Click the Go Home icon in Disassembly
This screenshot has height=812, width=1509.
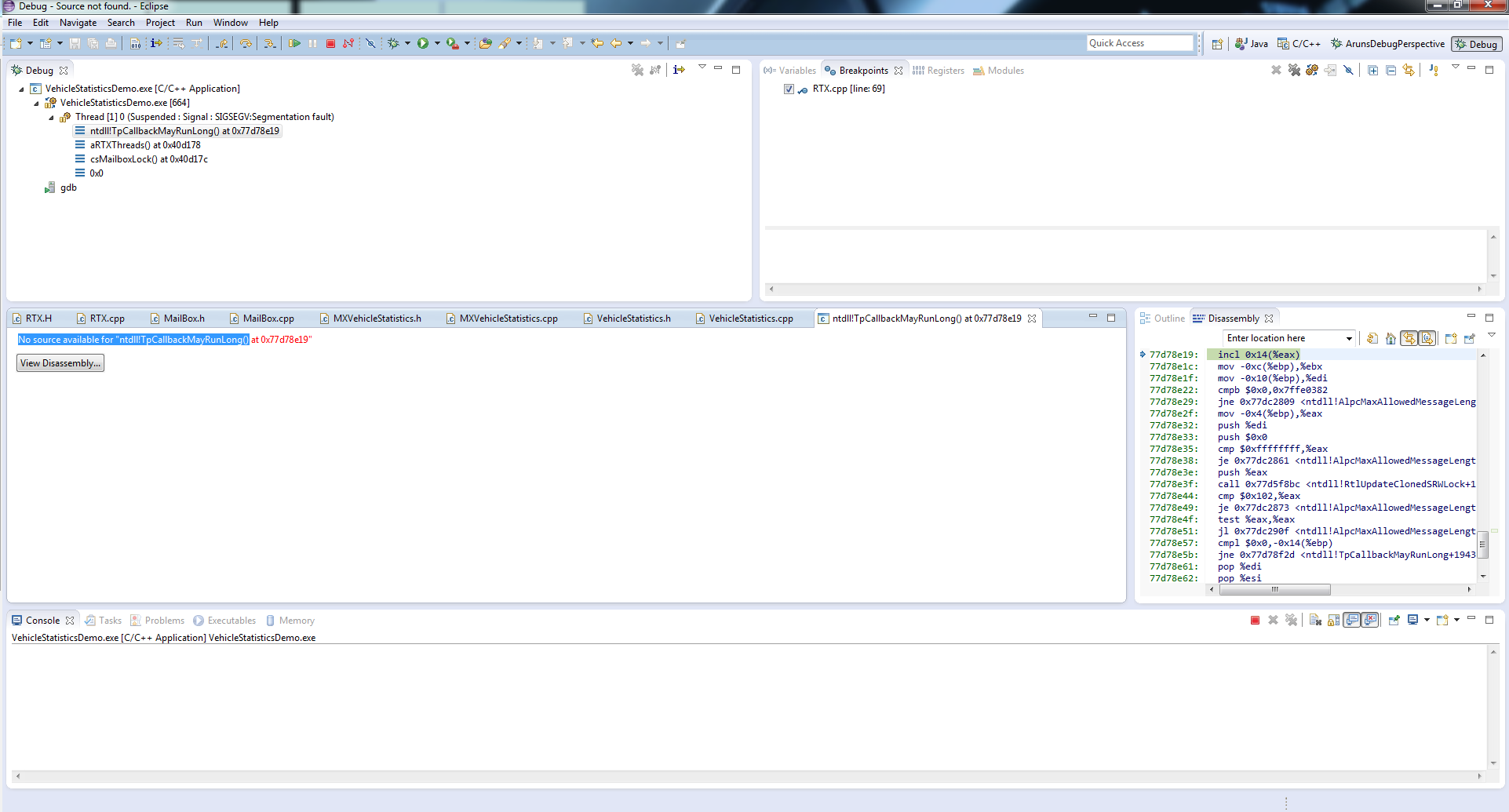tap(1391, 338)
